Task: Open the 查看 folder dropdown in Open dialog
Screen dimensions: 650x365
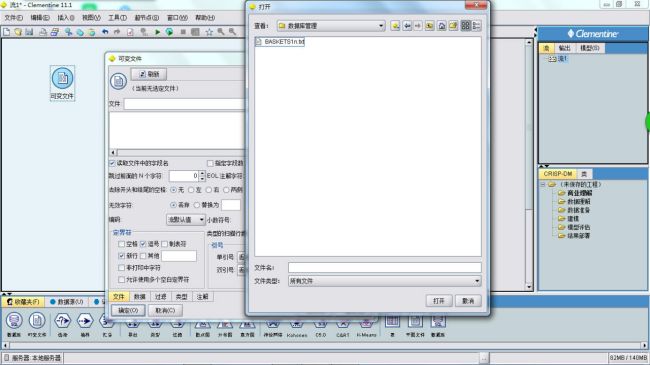Action: pyautogui.click(x=331, y=26)
